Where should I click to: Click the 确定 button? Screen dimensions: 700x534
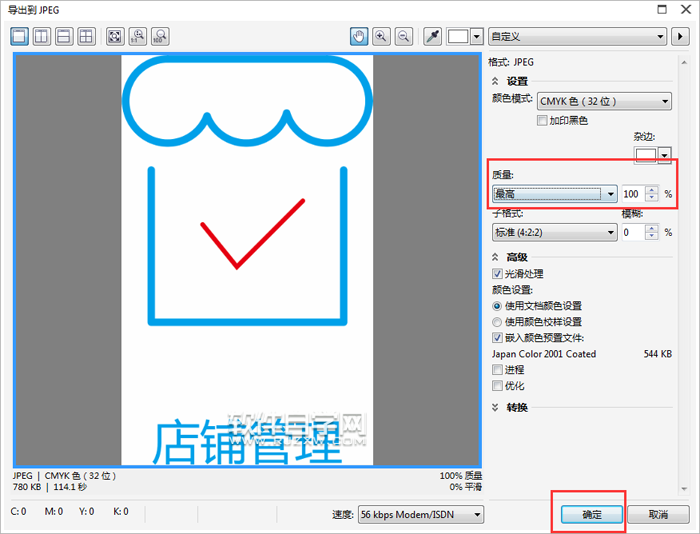tap(592, 514)
